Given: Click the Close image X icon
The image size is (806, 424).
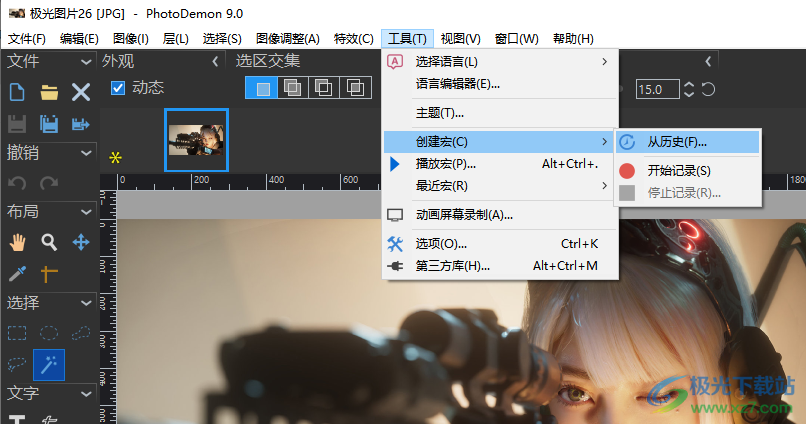Looking at the screenshot, I should coord(81,93).
